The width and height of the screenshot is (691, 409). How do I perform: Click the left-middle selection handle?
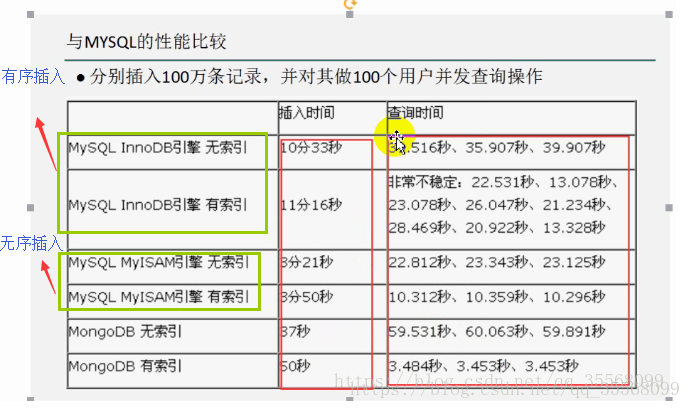[x=30, y=208]
